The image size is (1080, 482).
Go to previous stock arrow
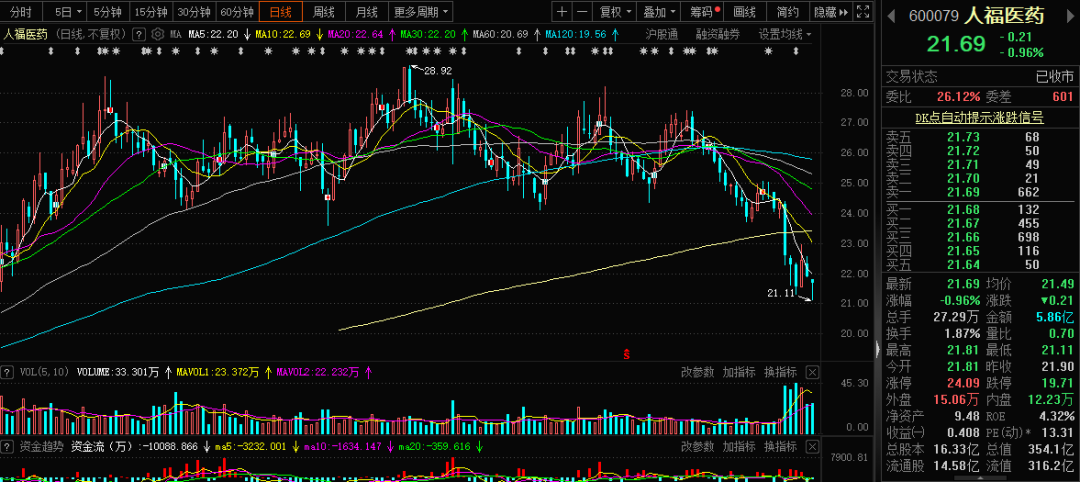point(890,15)
